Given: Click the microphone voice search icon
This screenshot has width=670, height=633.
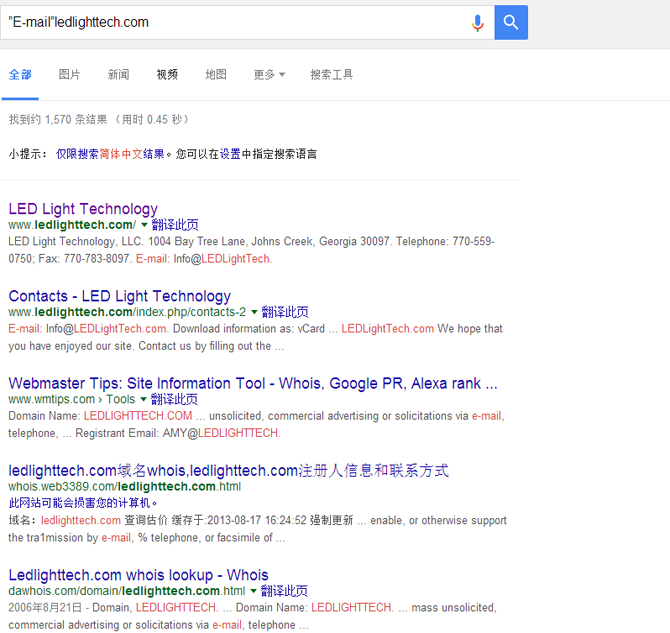Looking at the screenshot, I should [477, 23].
